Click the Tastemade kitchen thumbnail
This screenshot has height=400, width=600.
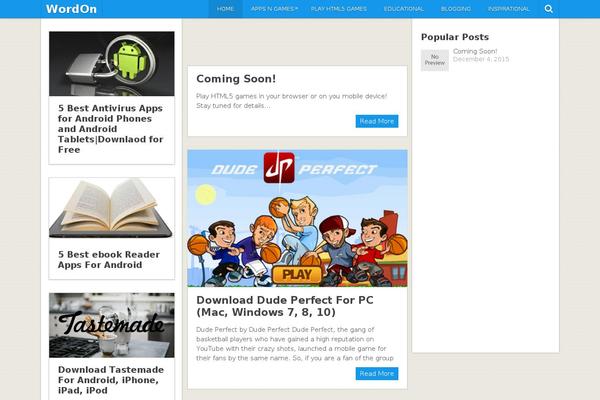pos(112,325)
